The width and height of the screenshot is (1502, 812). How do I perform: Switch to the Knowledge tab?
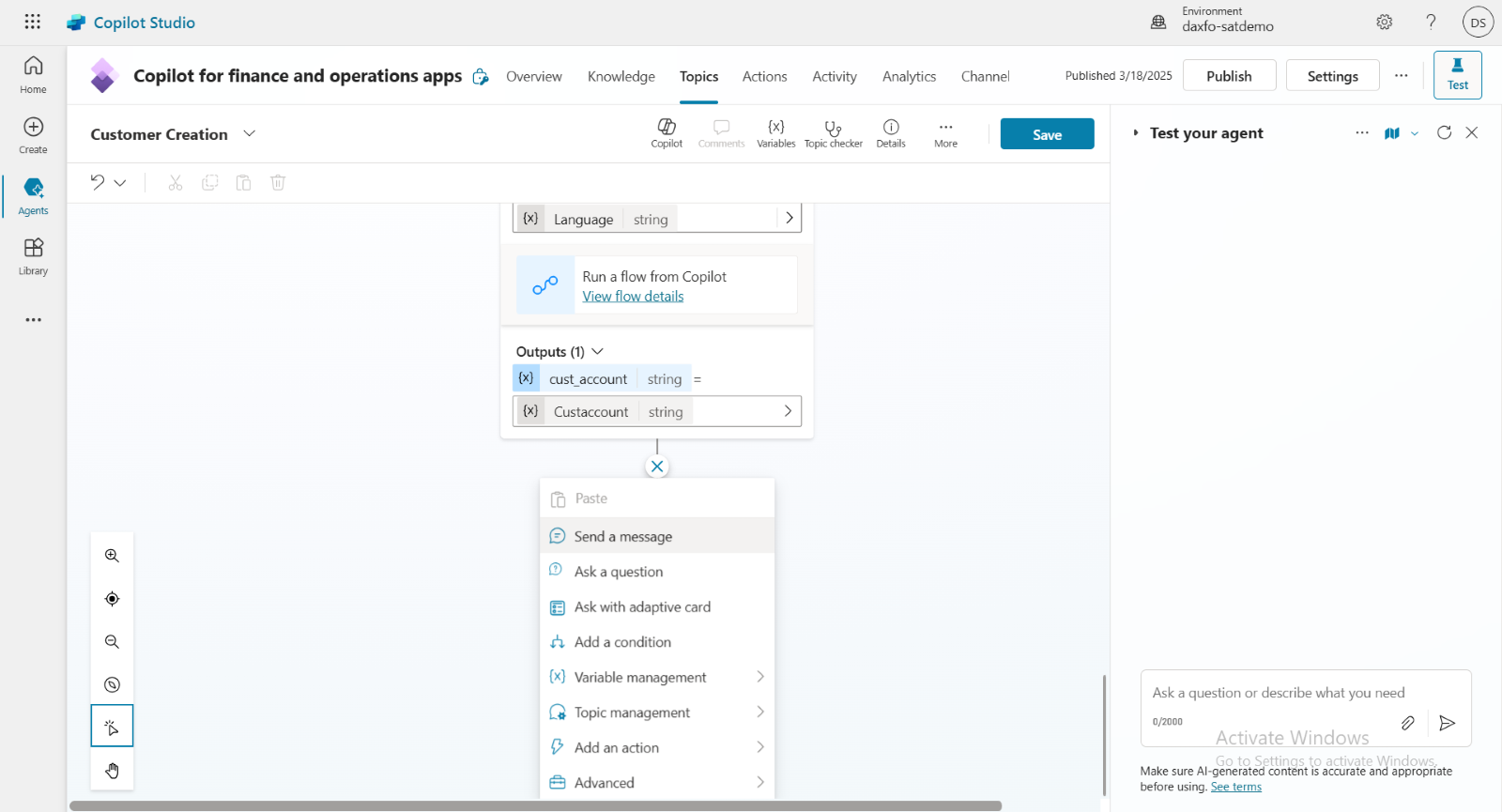[x=621, y=76]
